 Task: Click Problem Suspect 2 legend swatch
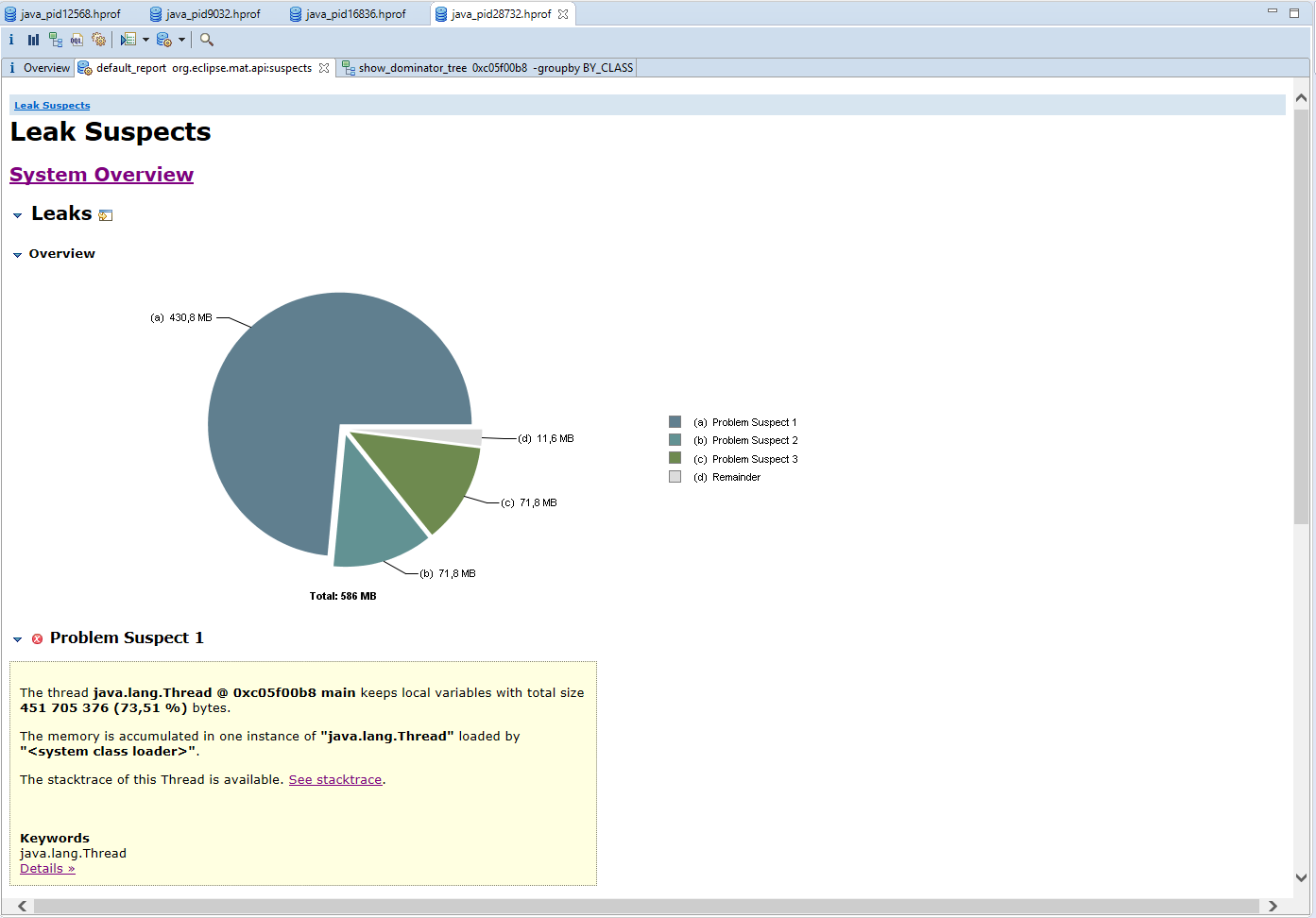coord(675,440)
